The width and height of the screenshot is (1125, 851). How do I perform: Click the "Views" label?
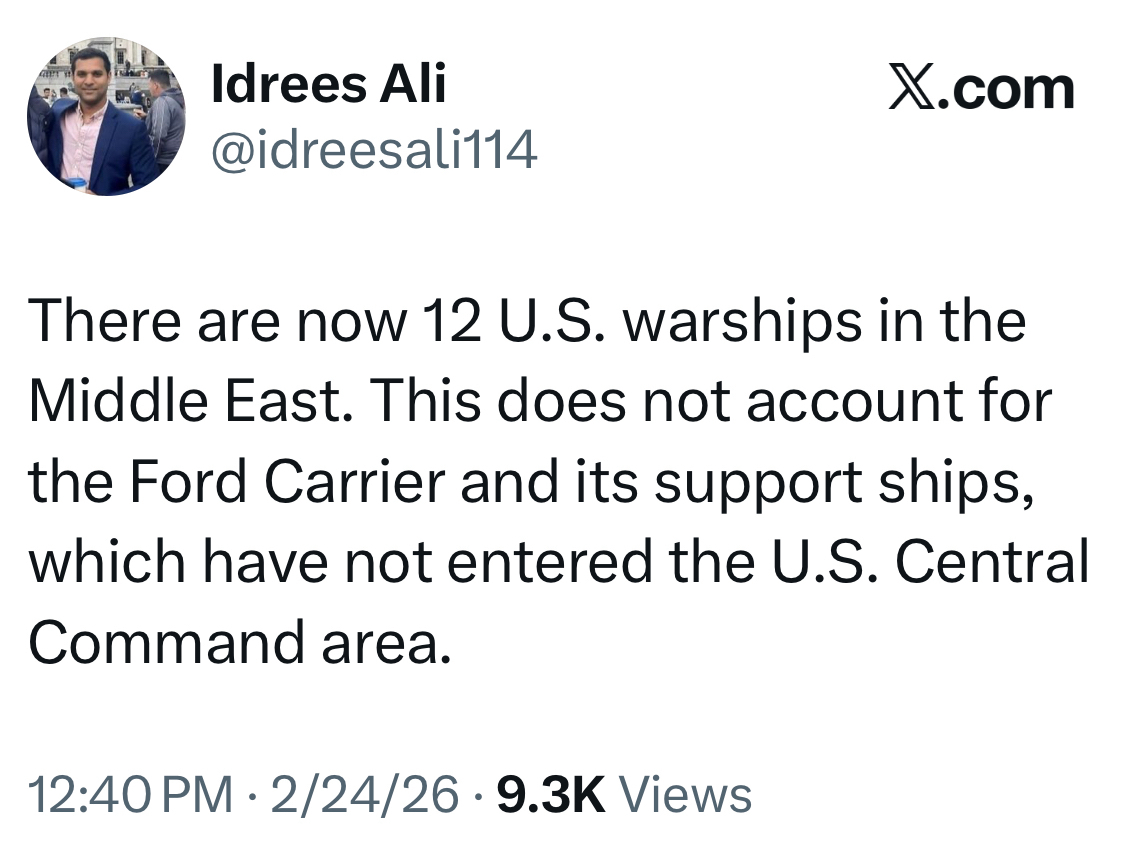coord(685,796)
